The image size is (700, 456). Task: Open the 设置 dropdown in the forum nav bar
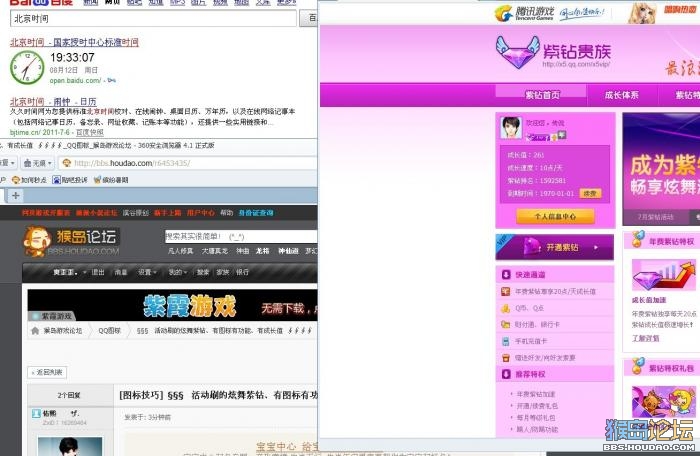pos(147,272)
